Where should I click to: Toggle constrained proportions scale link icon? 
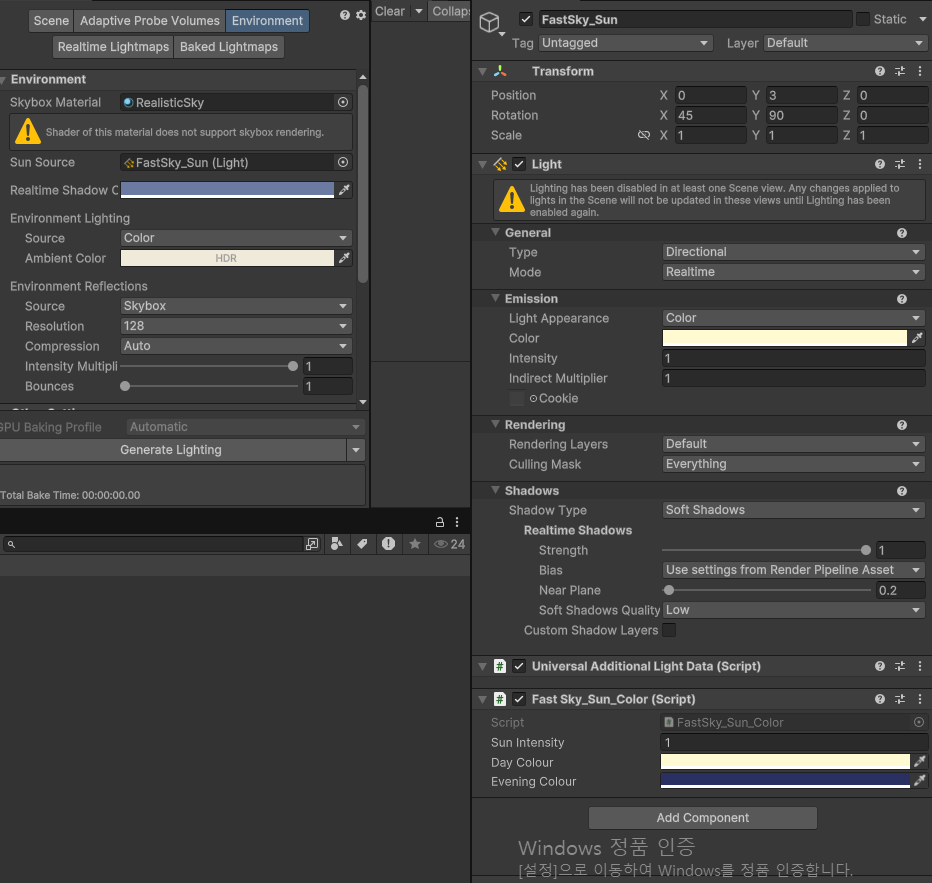click(x=644, y=135)
